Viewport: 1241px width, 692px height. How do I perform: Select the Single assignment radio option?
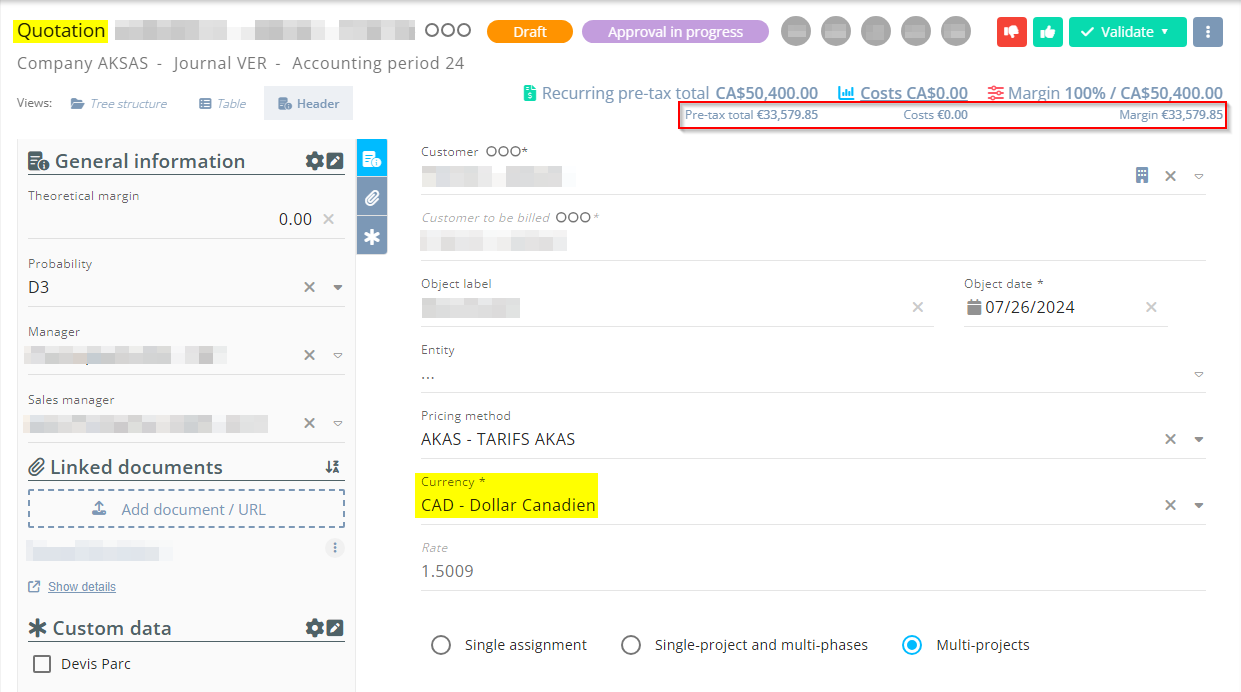point(441,645)
